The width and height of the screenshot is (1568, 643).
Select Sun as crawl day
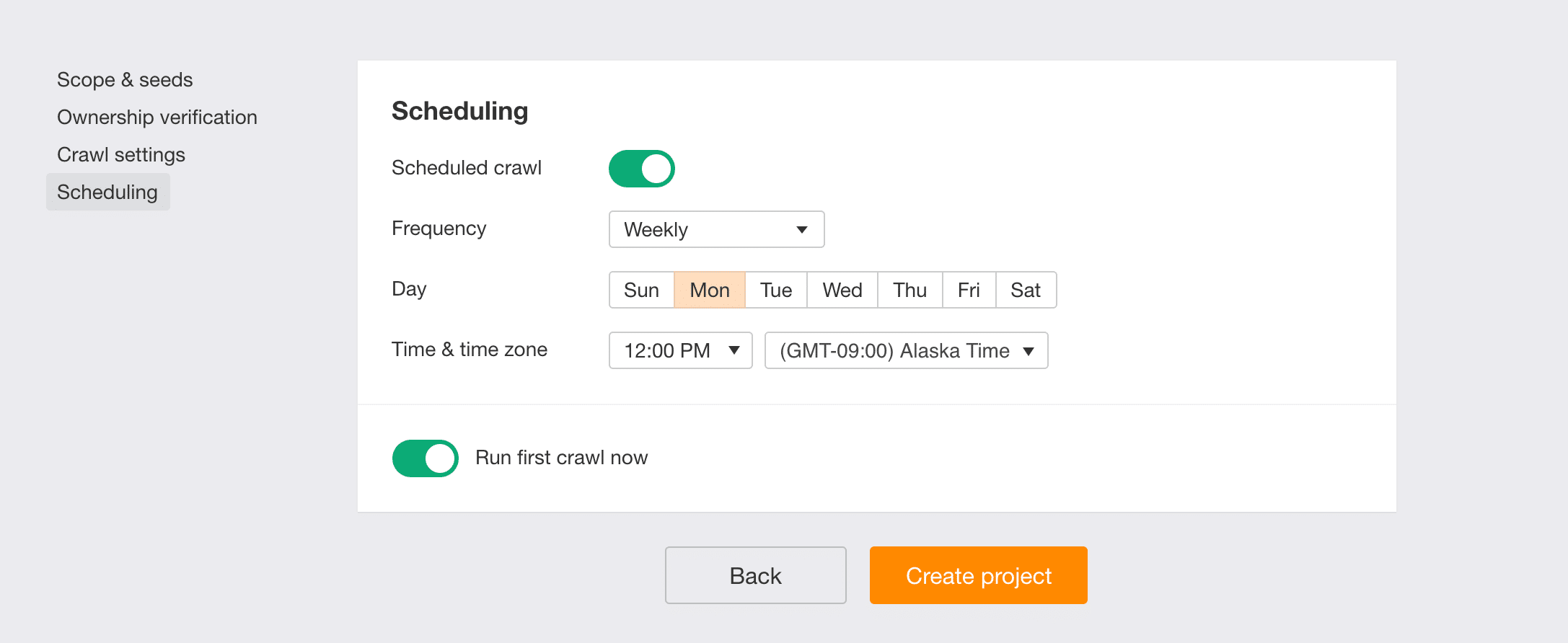point(641,290)
